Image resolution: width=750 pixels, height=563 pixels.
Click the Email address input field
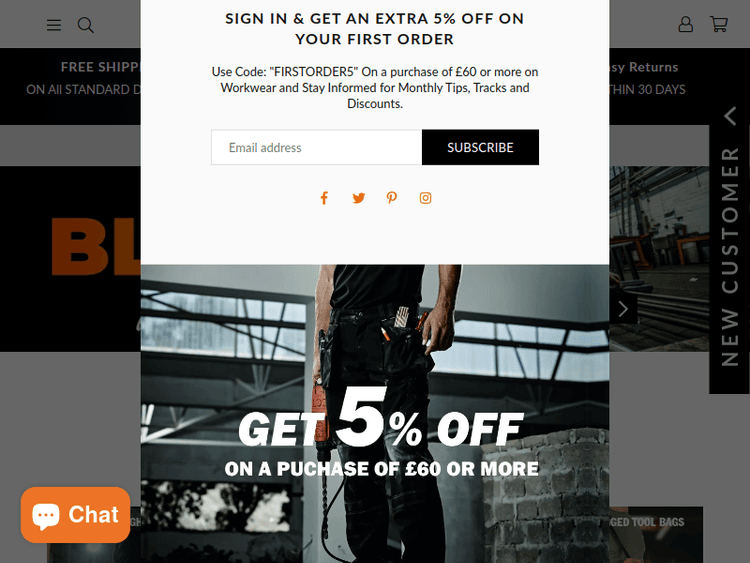click(317, 147)
